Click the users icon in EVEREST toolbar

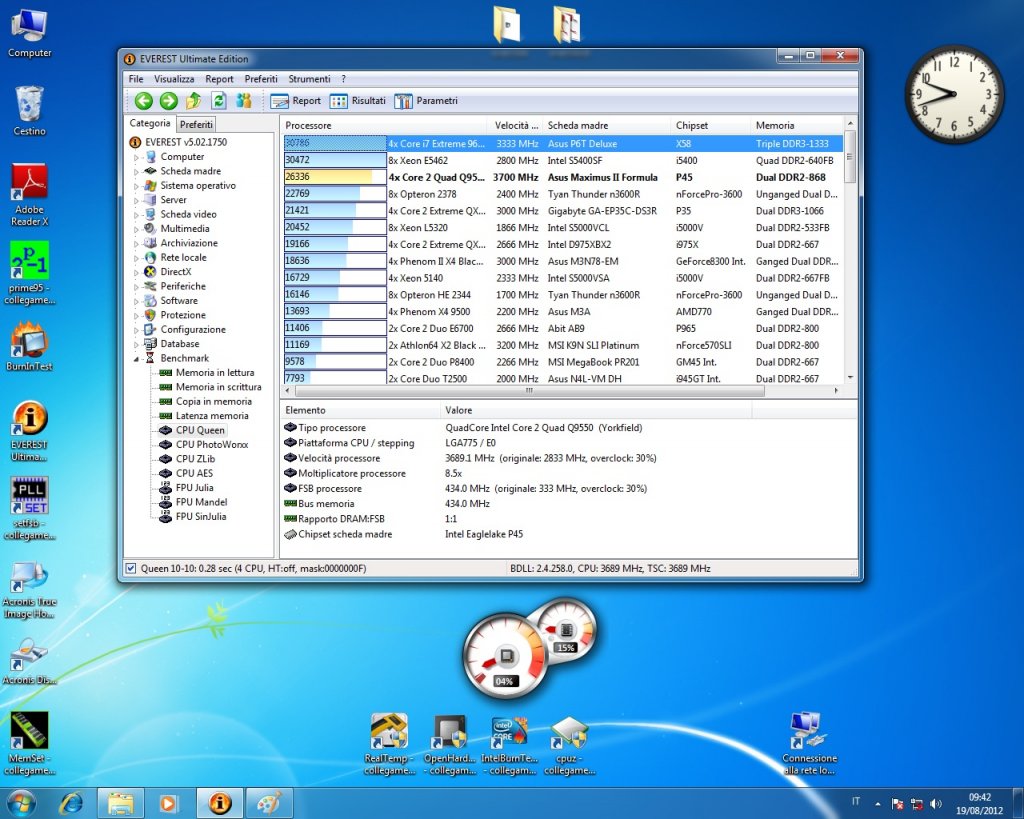[x=244, y=101]
